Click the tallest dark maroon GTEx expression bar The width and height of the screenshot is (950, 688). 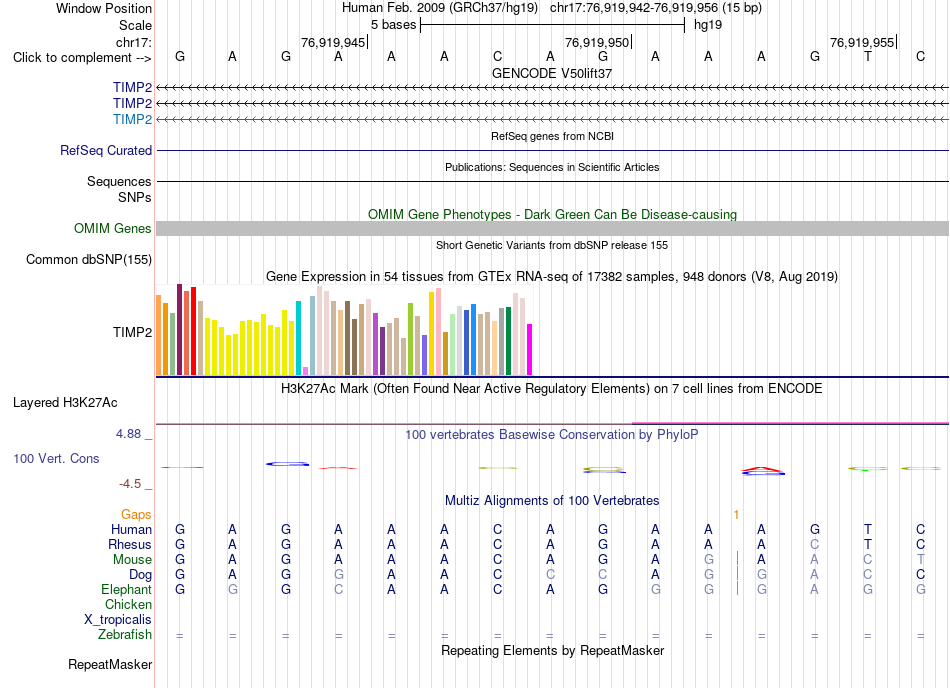pyautogui.click(x=179, y=329)
